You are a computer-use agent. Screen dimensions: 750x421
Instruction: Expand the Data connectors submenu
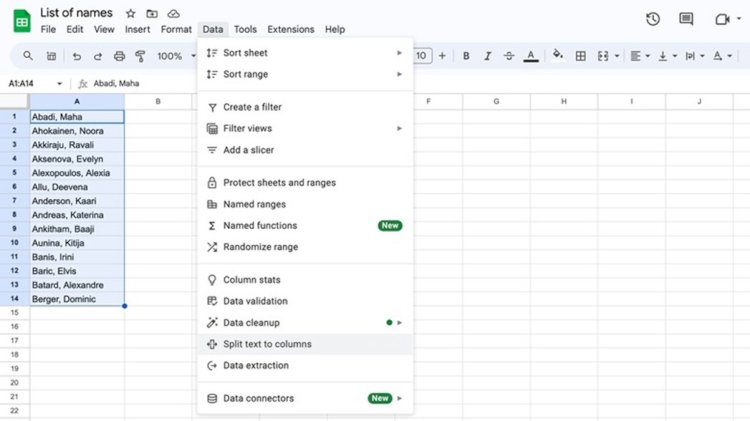tap(305, 398)
